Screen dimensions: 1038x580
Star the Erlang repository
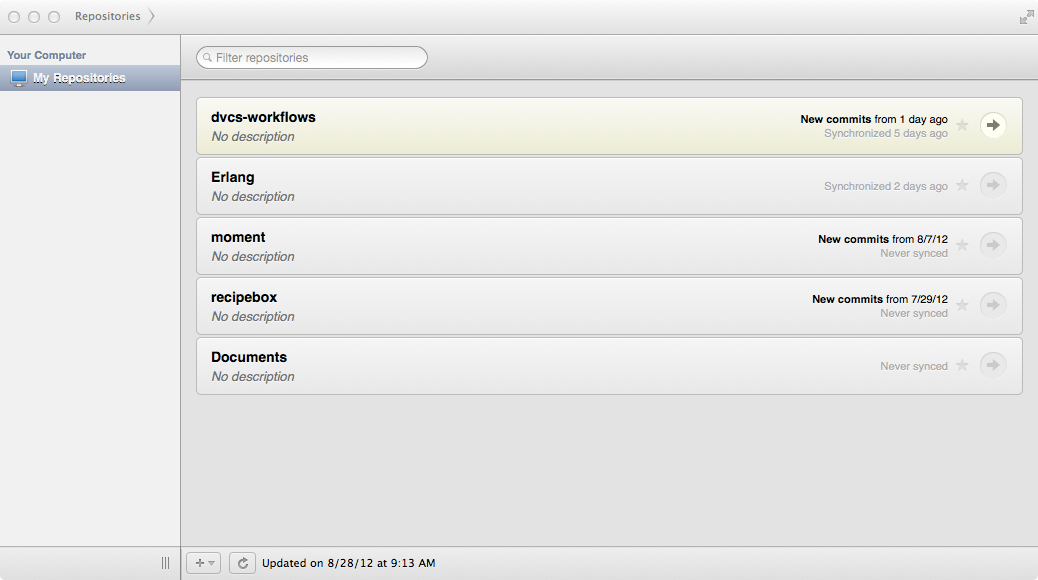pos(963,185)
